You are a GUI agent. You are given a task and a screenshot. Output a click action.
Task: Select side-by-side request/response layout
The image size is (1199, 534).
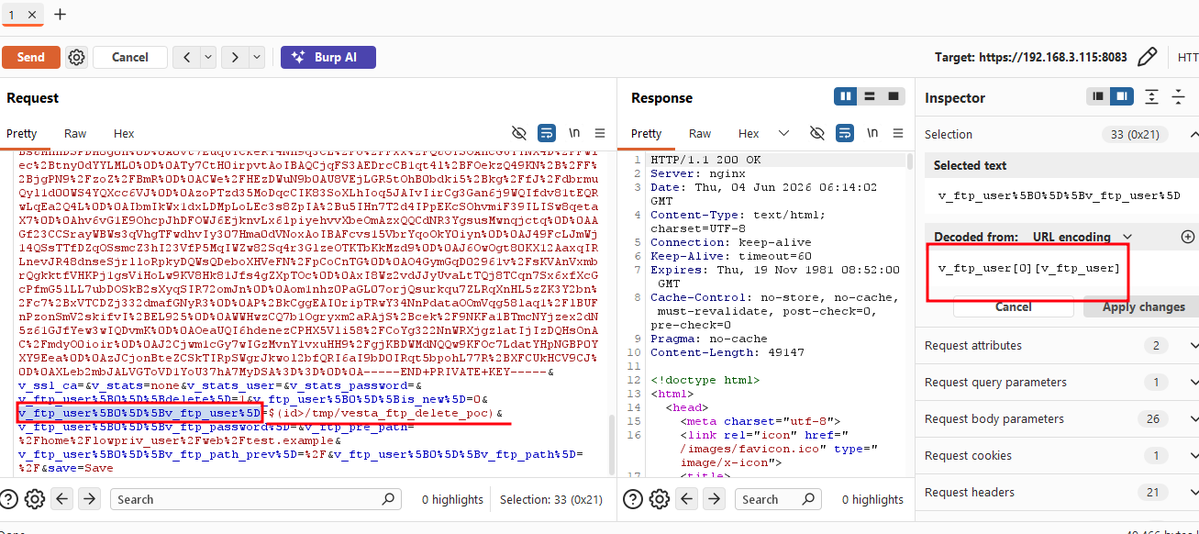pos(846,97)
